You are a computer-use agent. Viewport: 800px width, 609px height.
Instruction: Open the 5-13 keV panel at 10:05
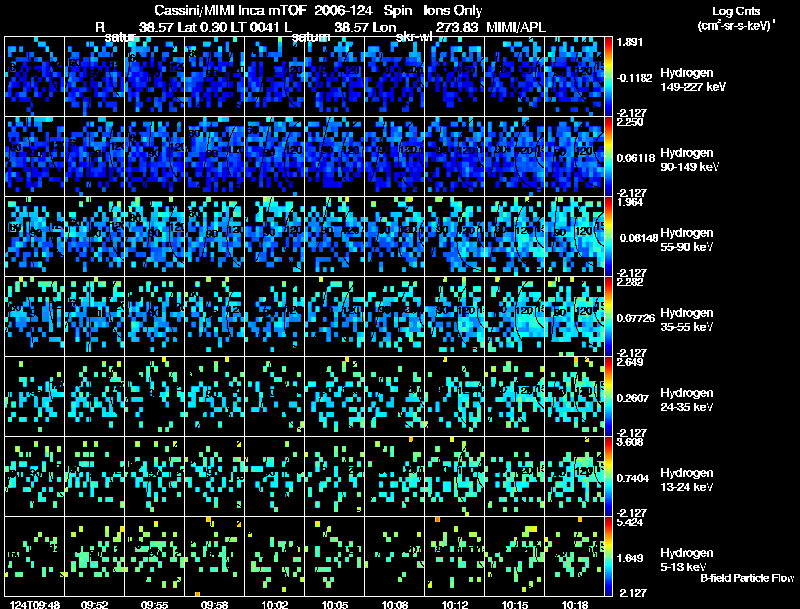pyautogui.click(x=335, y=556)
